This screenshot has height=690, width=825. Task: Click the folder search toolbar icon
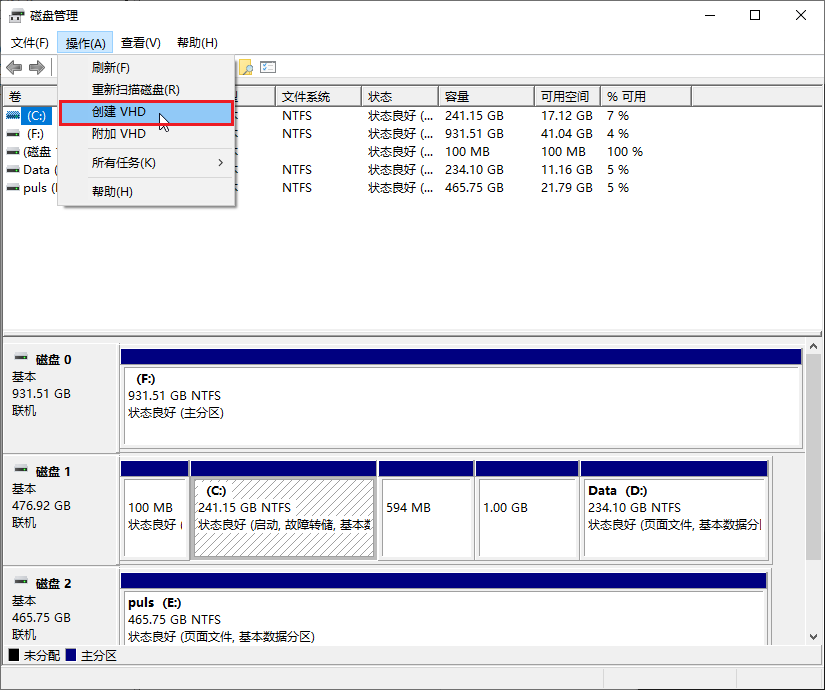(245, 67)
